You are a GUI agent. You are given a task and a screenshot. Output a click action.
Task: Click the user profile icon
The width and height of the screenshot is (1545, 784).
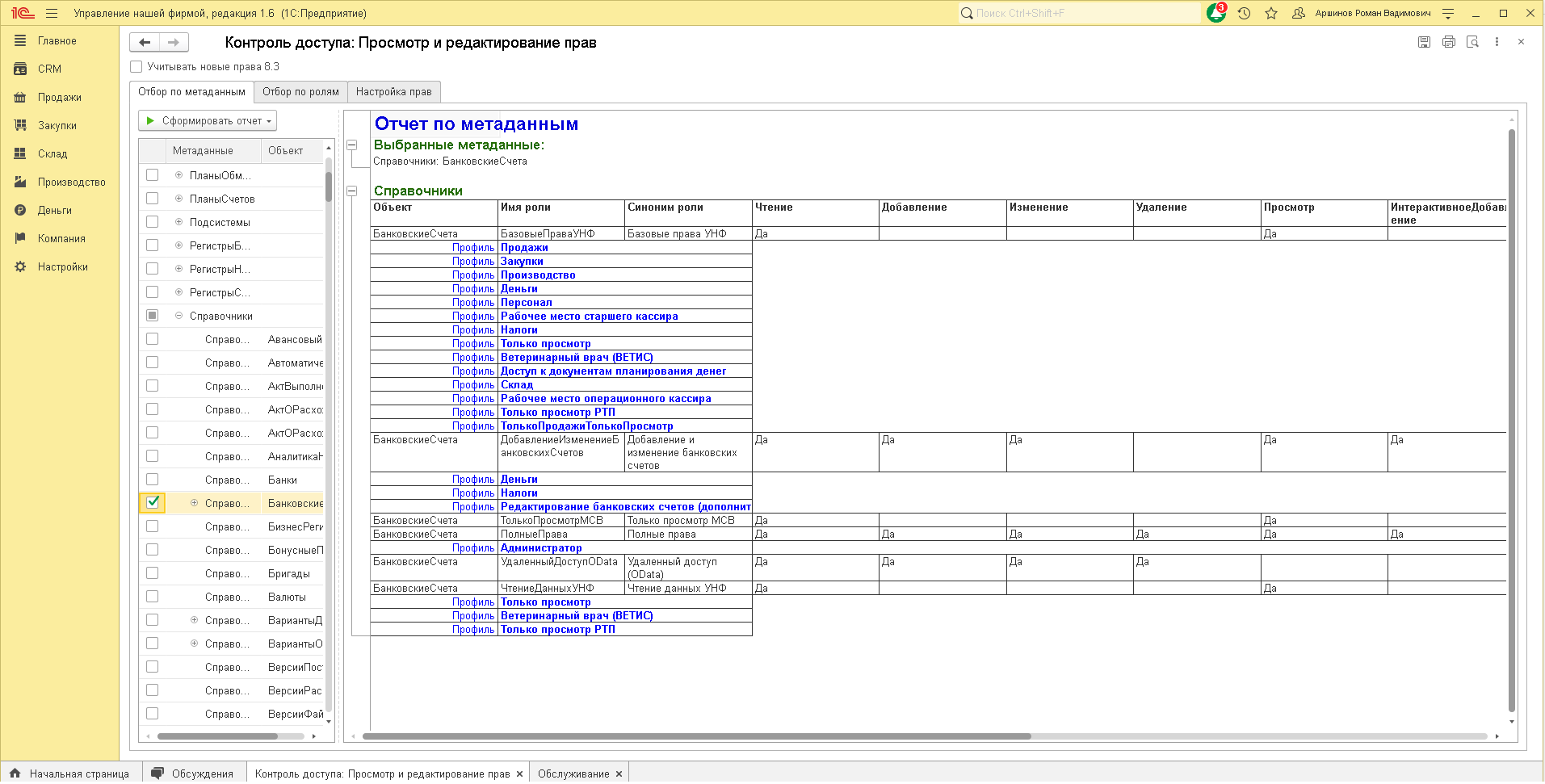1299,13
